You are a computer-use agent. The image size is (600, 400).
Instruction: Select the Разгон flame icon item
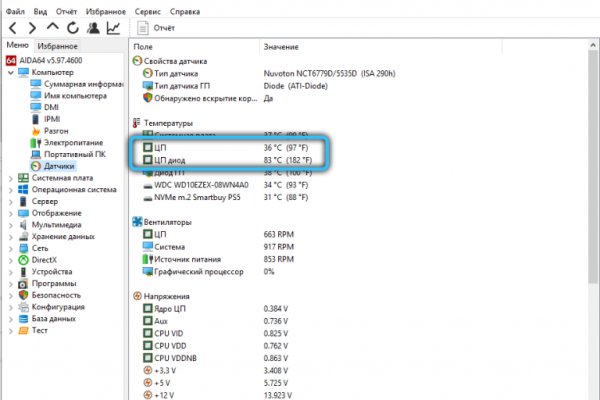click(55, 130)
